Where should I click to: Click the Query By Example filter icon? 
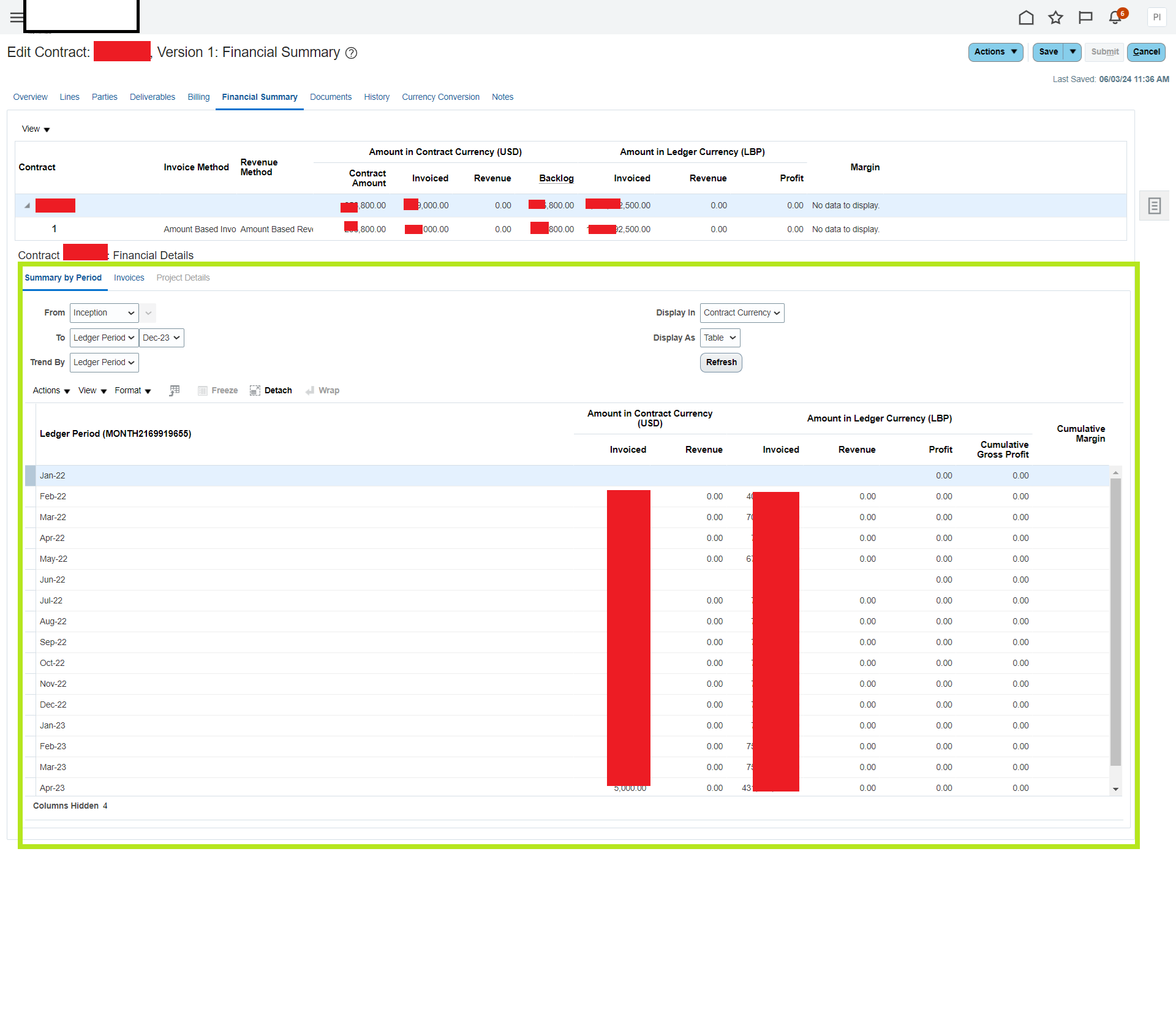click(175, 390)
